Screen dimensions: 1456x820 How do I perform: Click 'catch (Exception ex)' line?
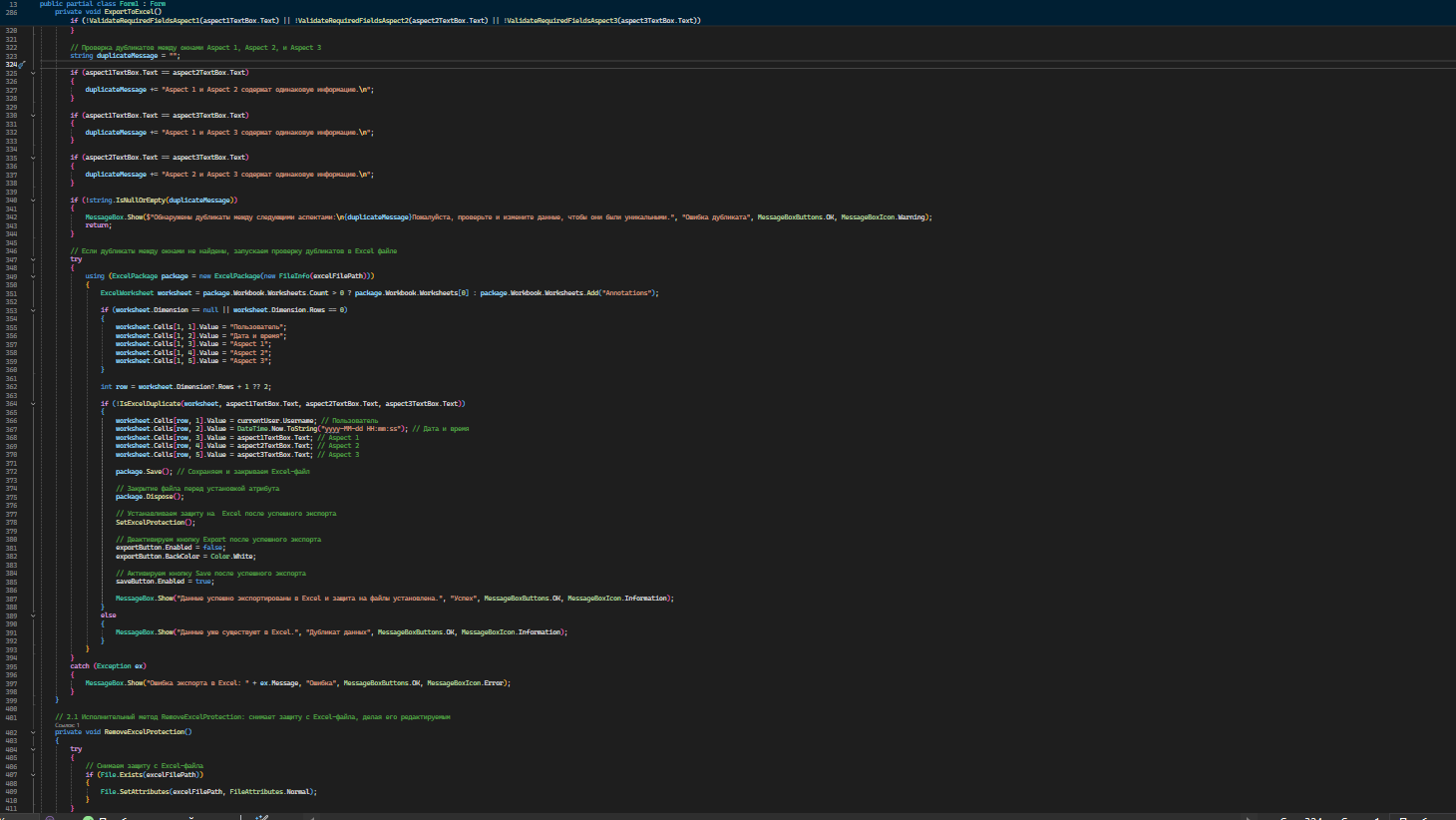[x=108, y=666]
